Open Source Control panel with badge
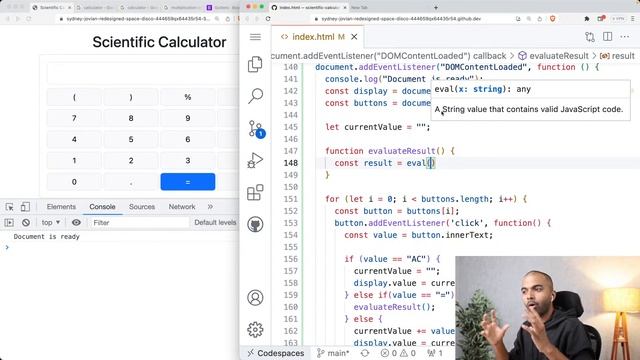The image size is (640, 360). point(256,129)
